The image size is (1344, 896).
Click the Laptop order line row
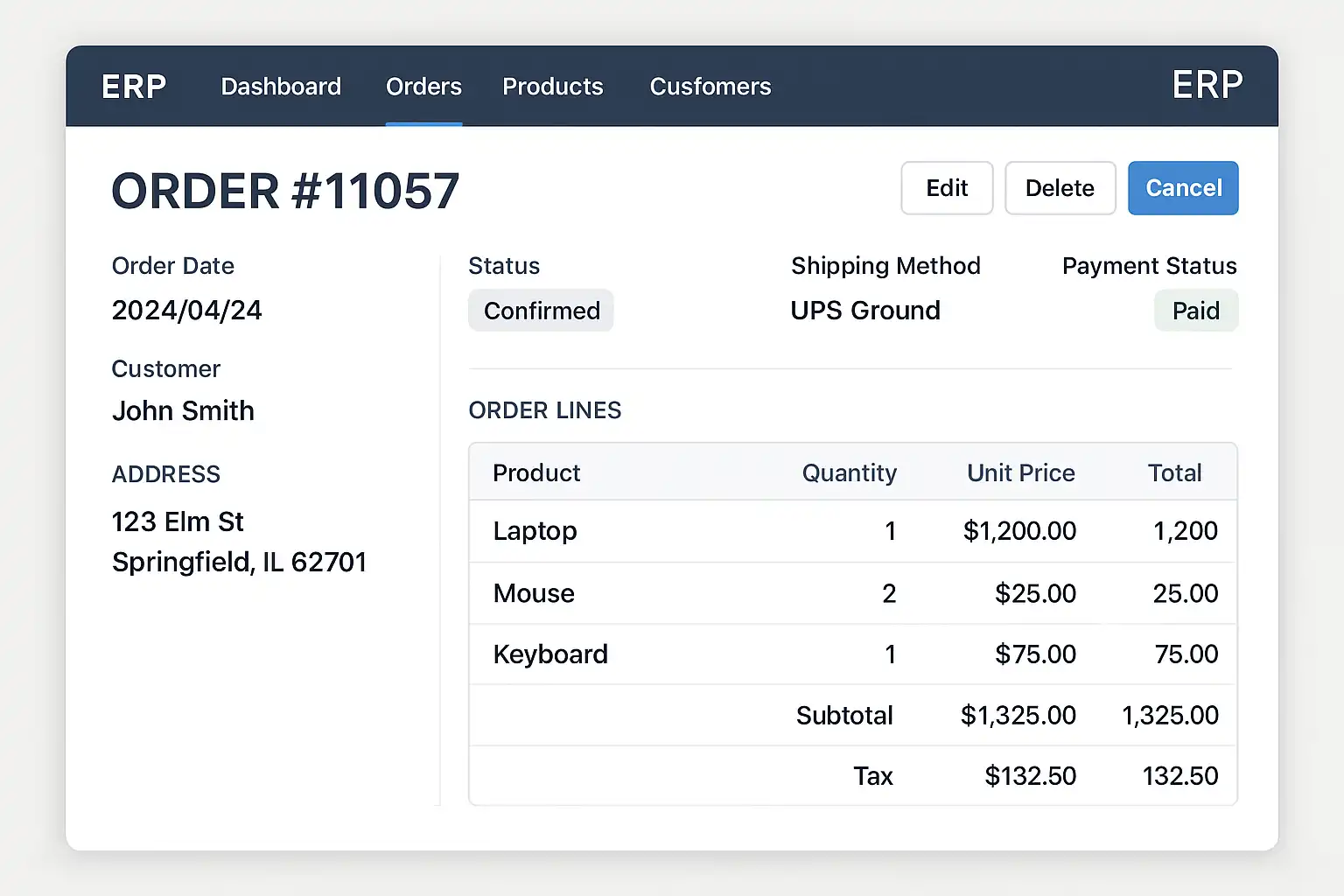click(x=535, y=531)
